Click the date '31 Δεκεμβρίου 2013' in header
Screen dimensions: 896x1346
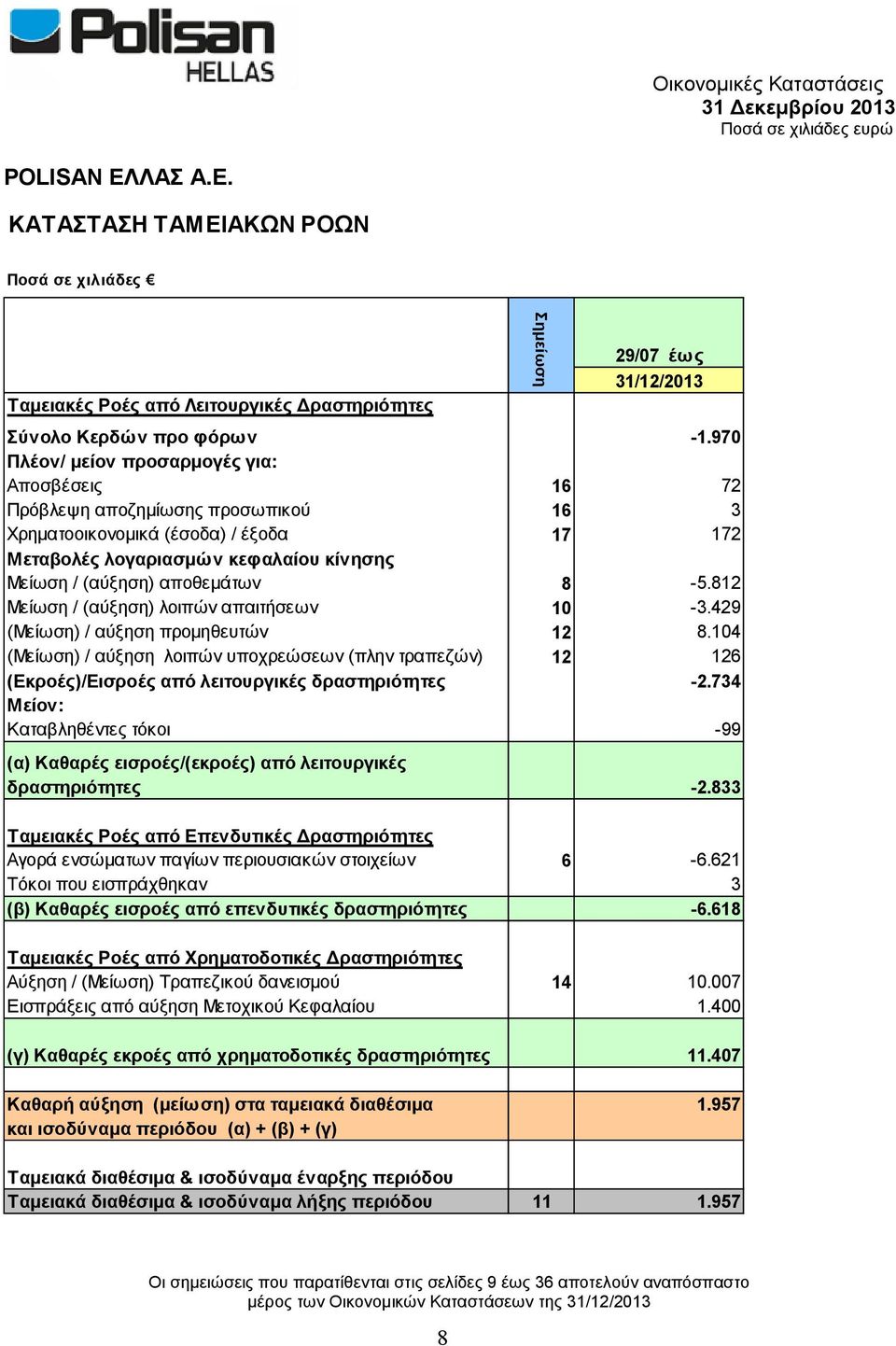(x=798, y=107)
